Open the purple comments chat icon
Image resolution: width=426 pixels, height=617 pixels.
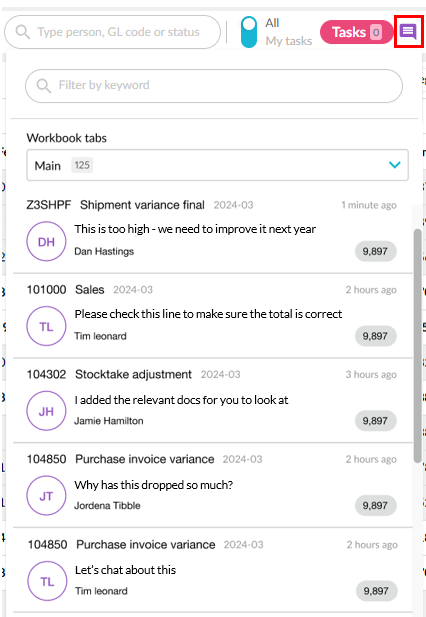pos(408,31)
